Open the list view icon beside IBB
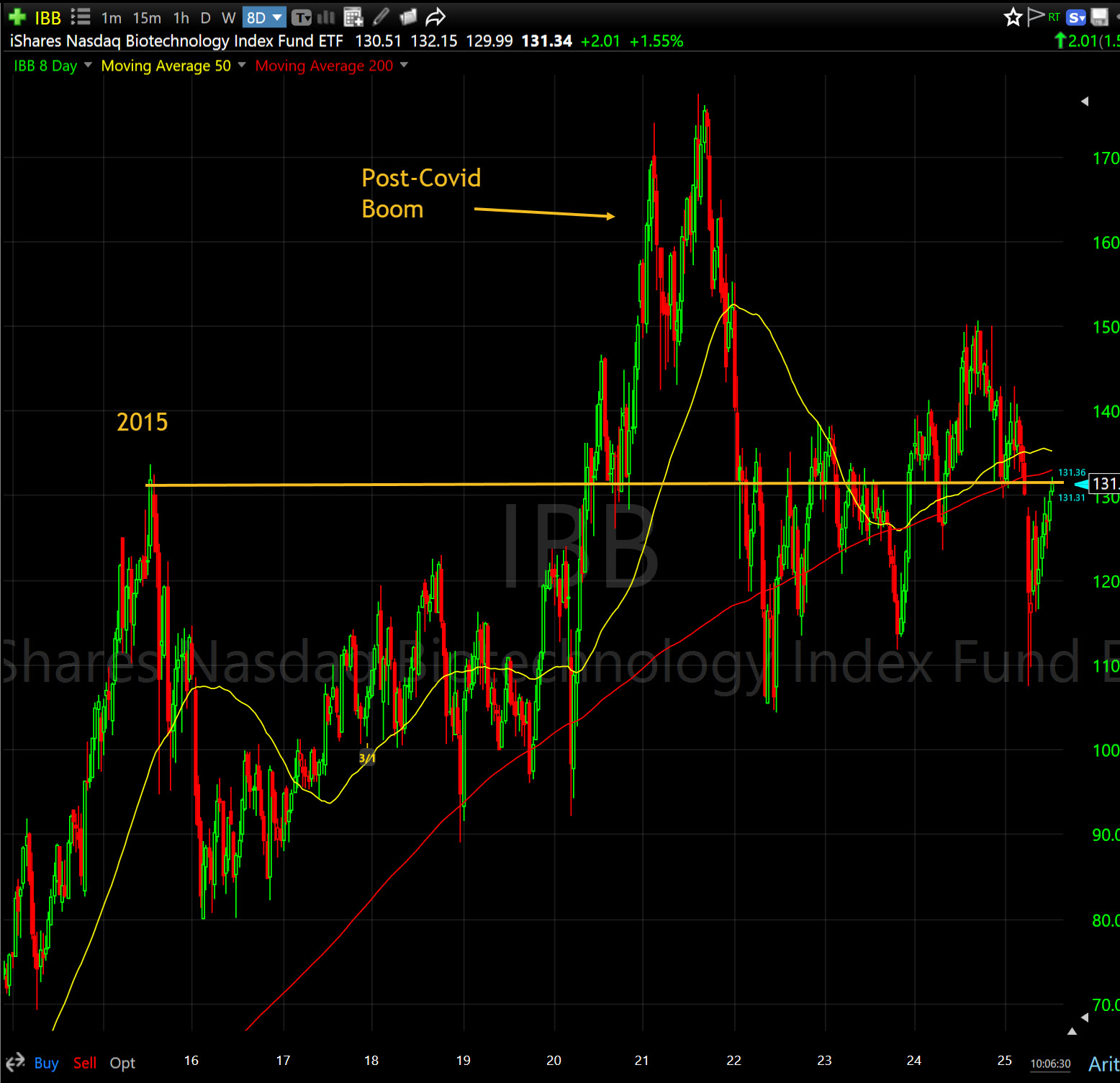 pos(81,17)
